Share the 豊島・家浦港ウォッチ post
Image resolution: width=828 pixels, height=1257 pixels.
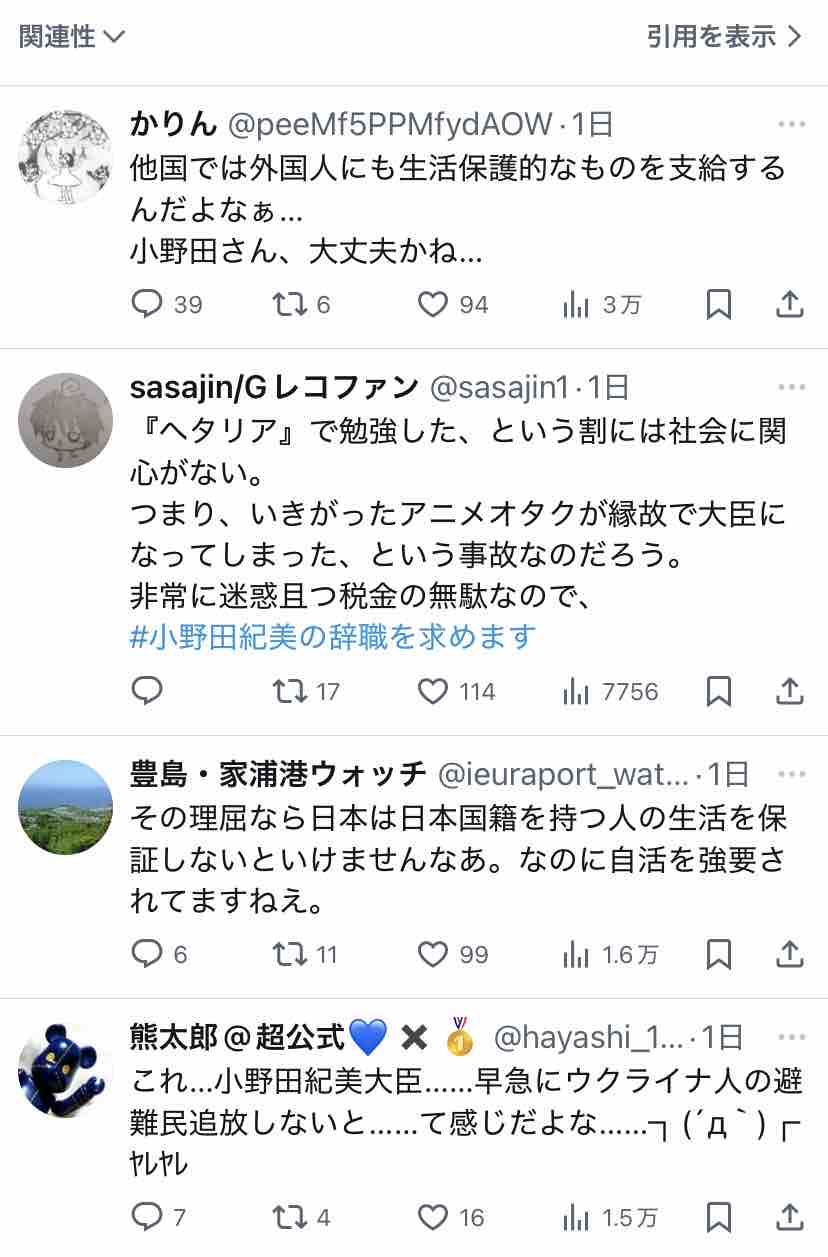790,954
